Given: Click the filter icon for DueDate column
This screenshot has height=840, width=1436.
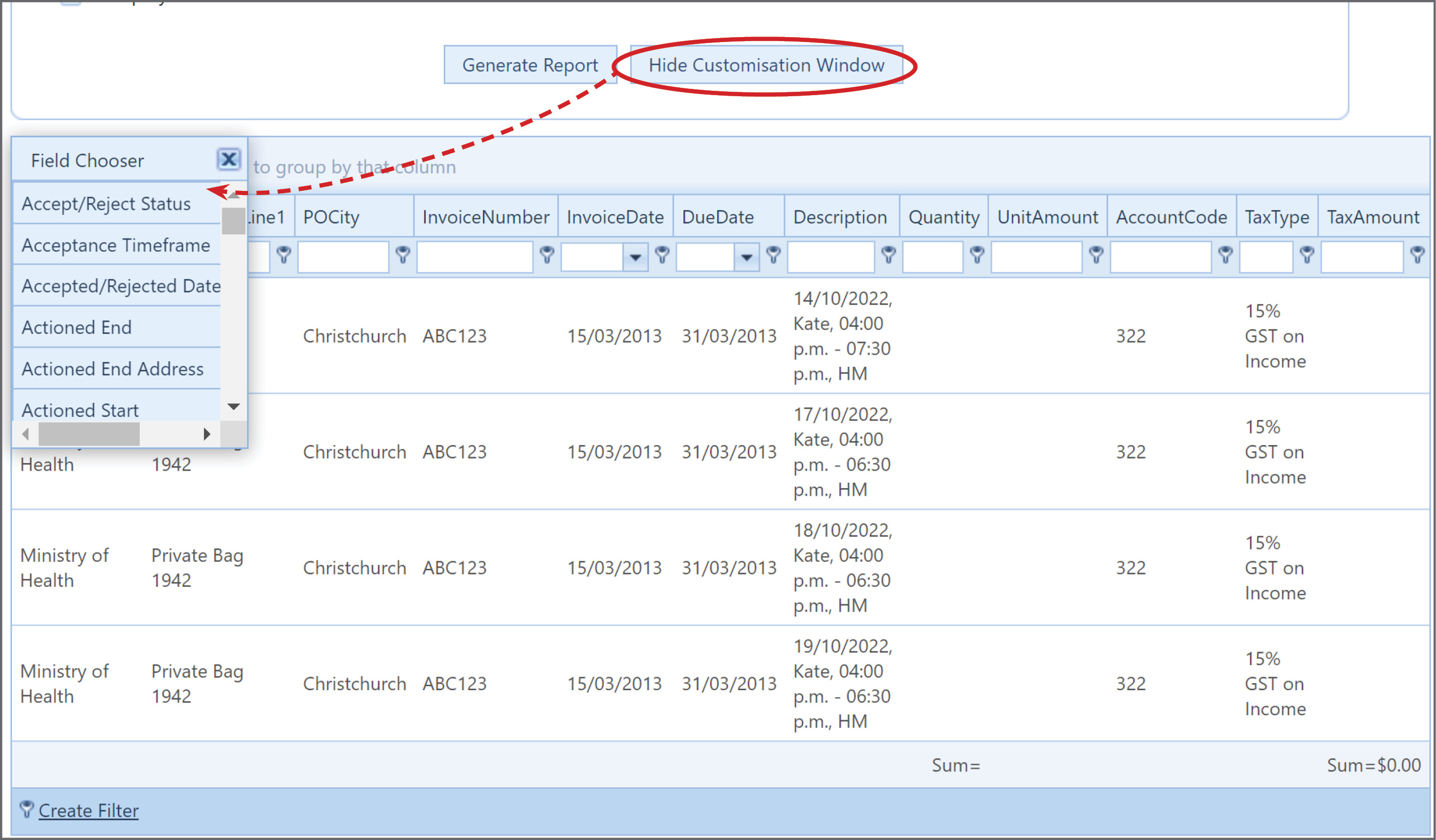Looking at the screenshot, I should click(773, 255).
